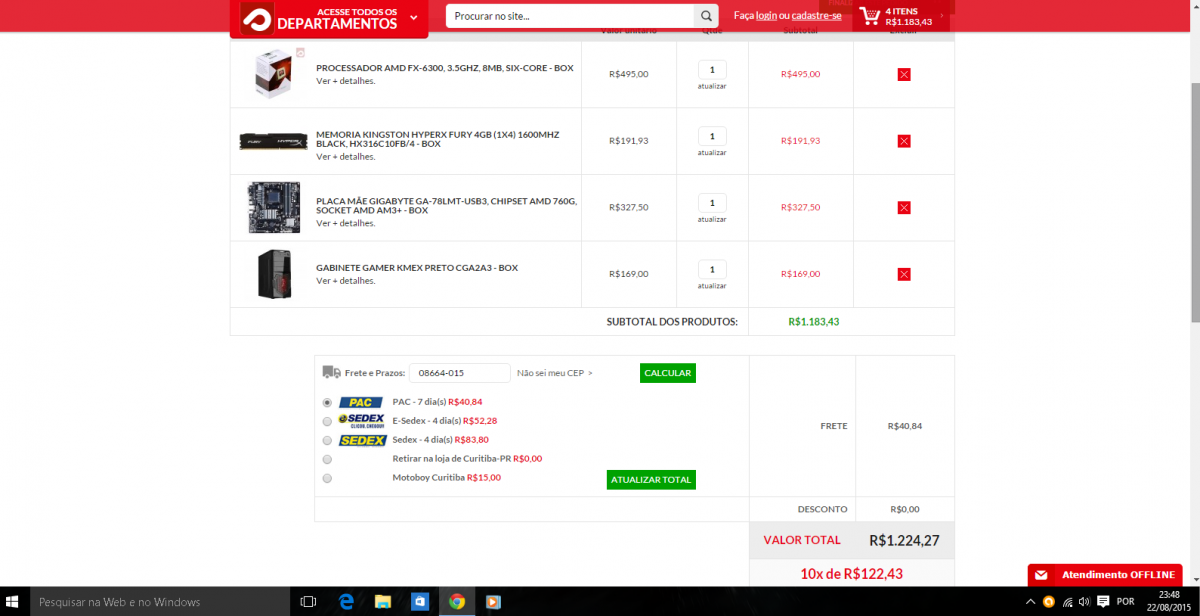The height and width of the screenshot is (616, 1200).
Task: Click the 'Pesquisar na Web e no Windows' box
Action: click(159, 602)
